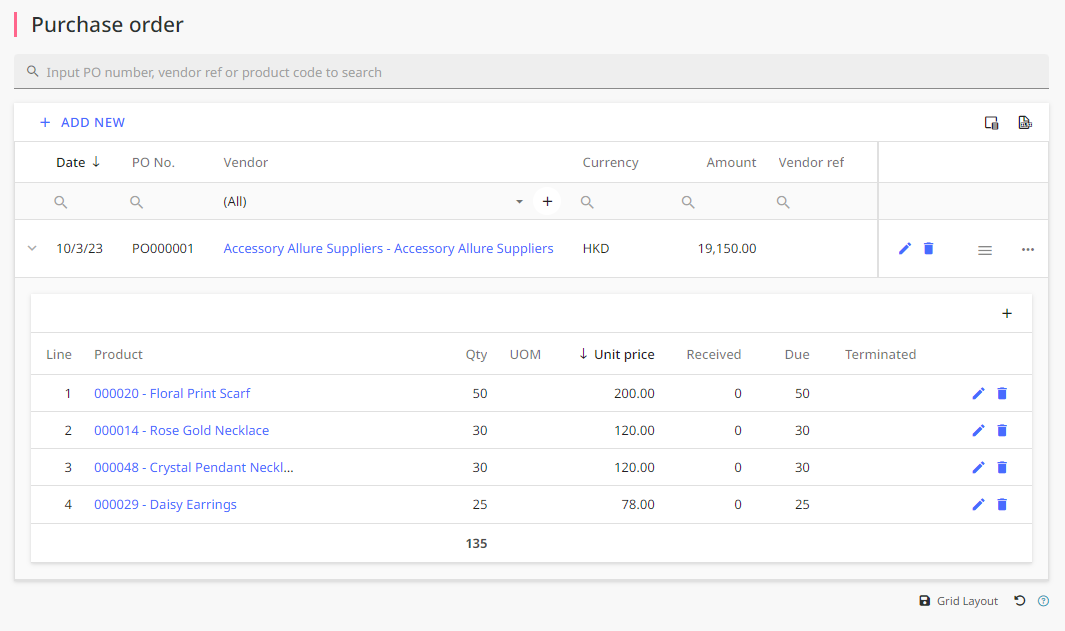Screen dimensions: 1065x631
Task: Click the Purchase order page heading
Action: 107,24
